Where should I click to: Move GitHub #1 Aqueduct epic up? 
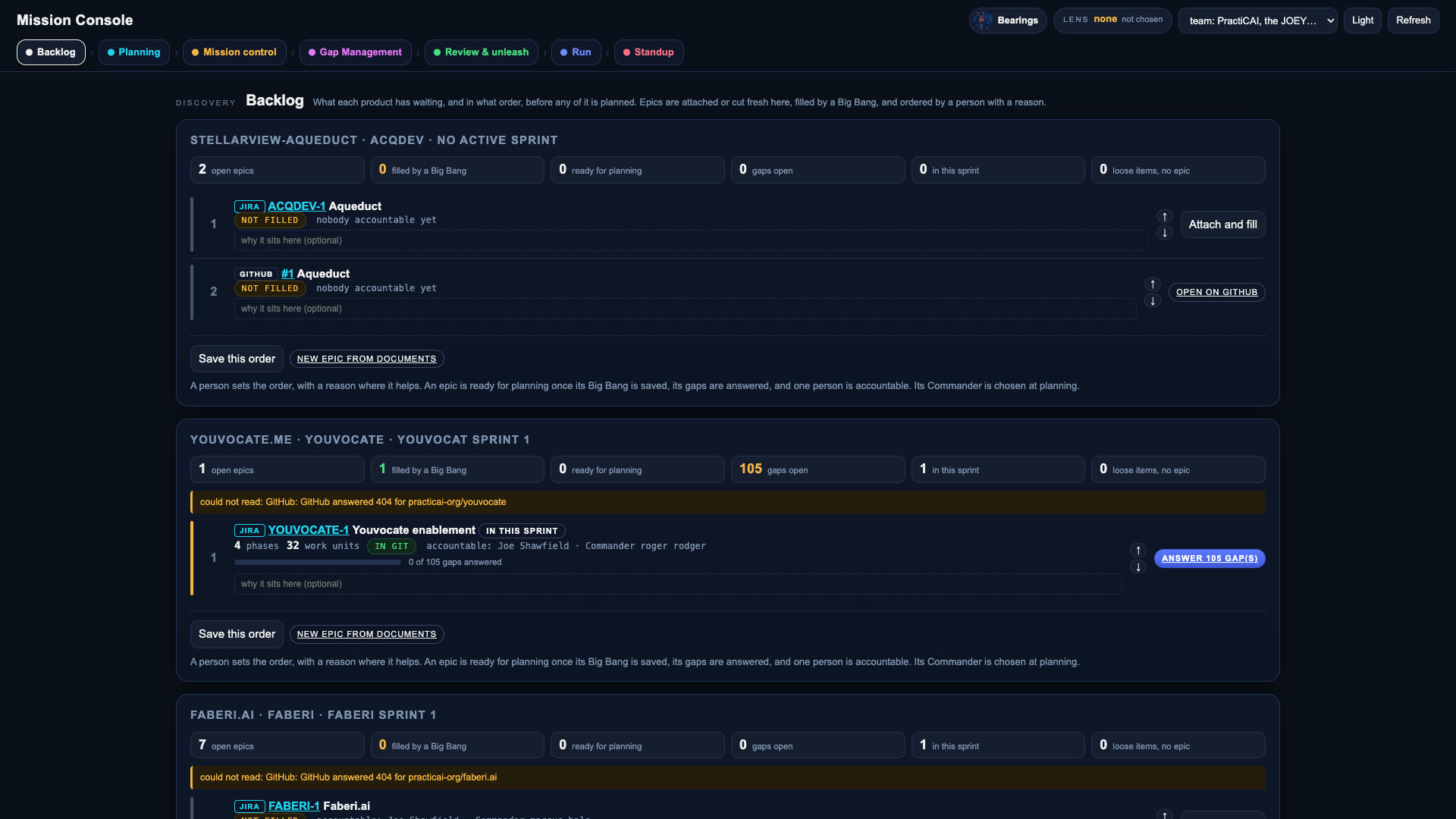[x=1153, y=284]
